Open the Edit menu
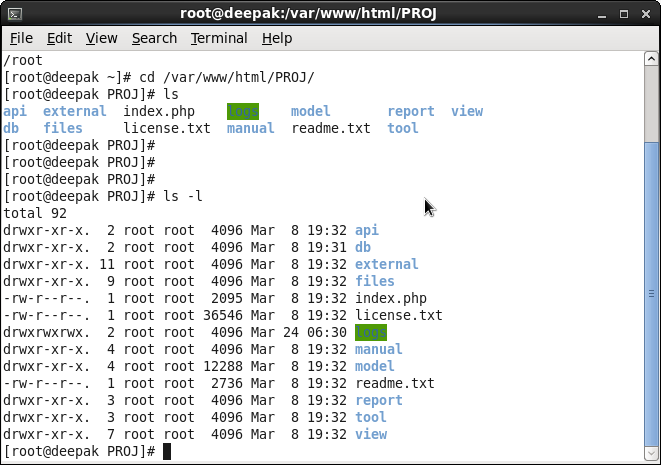The height and width of the screenshot is (465, 661). click(59, 38)
